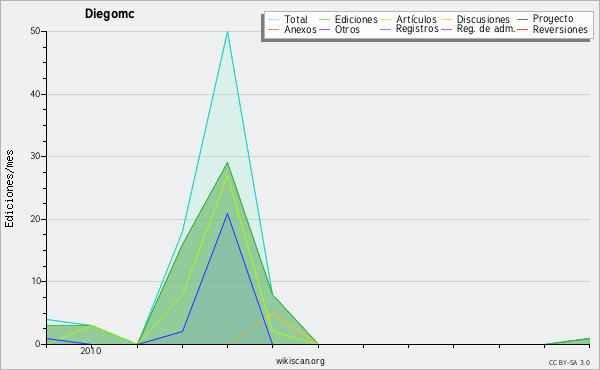Viewport: 600px width, 370px height.
Task: Click the y-axis value 50
Action: (35, 31)
